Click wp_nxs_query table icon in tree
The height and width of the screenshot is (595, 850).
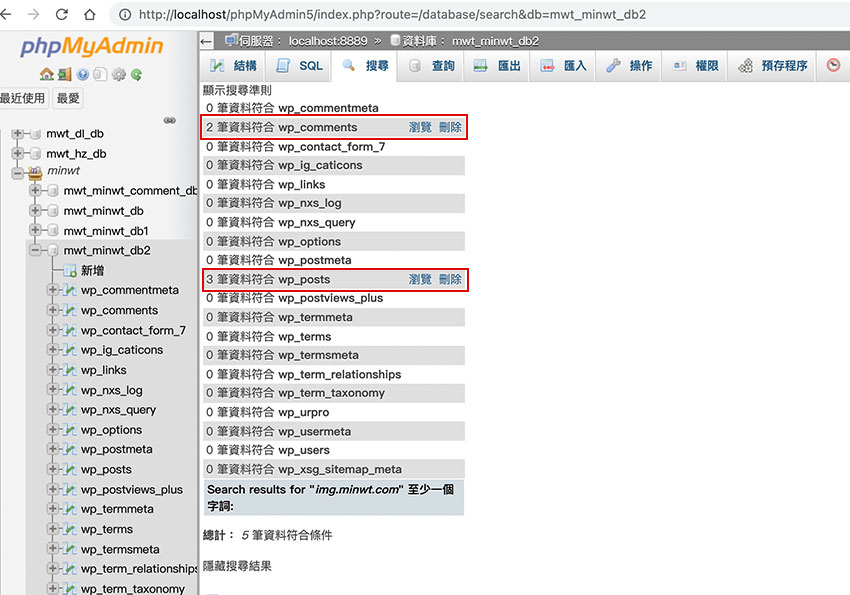(69, 410)
